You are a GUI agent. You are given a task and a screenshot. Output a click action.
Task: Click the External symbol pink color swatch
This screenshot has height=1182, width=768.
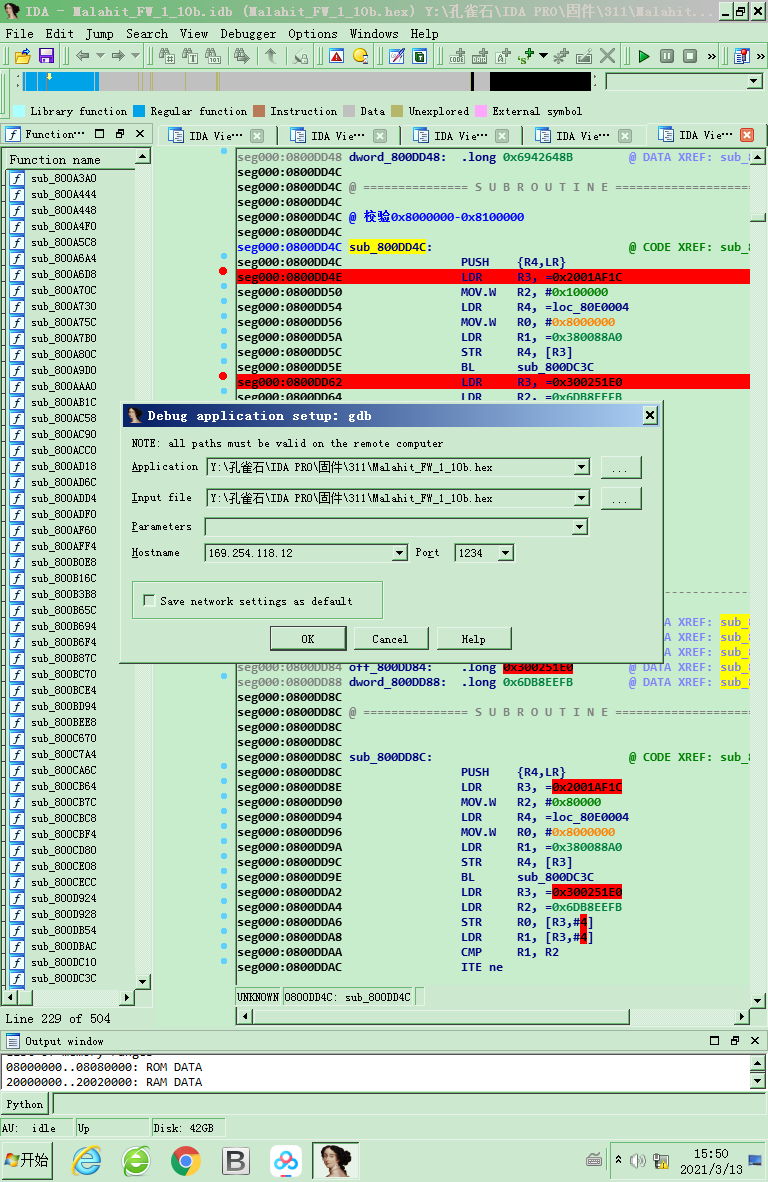coord(481,112)
